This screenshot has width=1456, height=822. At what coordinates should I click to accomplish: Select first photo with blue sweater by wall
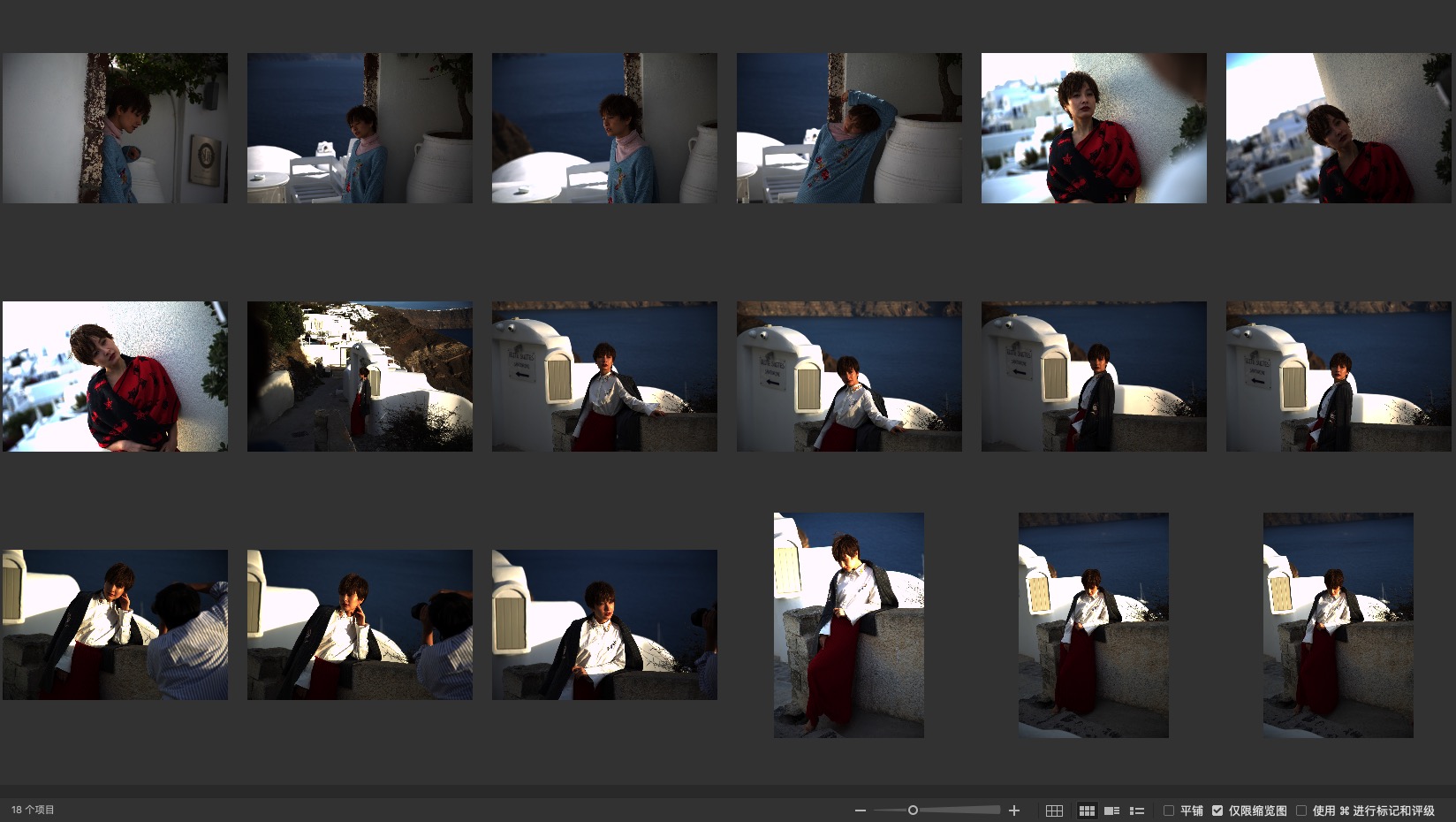click(115, 128)
